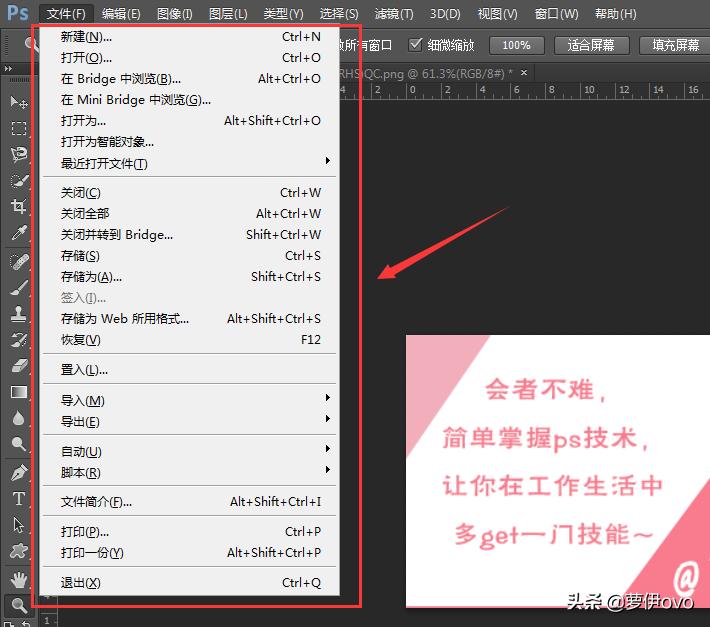
Task: Choose 打印(P)... menu entry
Action: pyautogui.click(x=190, y=531)
